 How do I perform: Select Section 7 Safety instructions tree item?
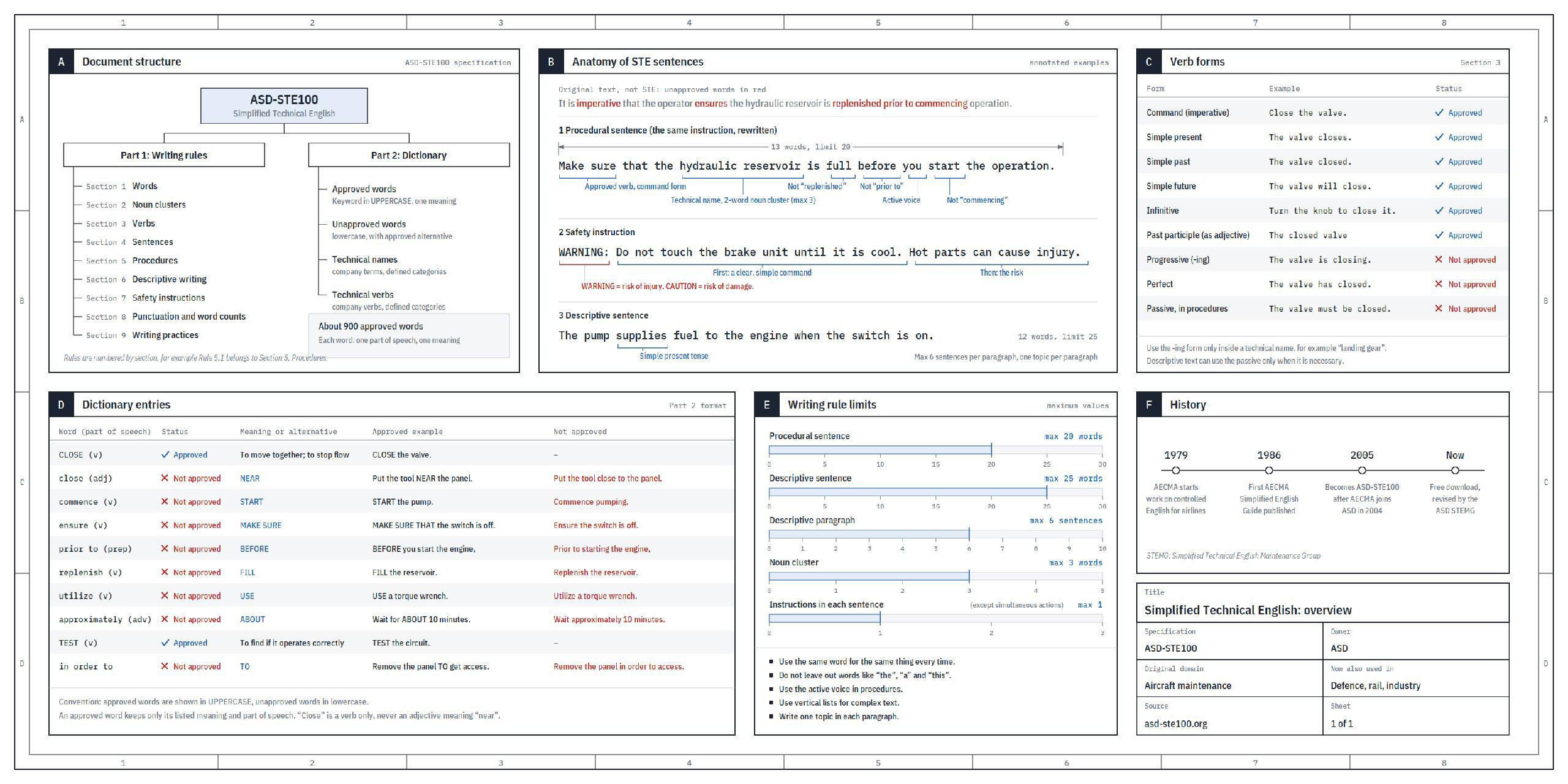pos(145,298)
